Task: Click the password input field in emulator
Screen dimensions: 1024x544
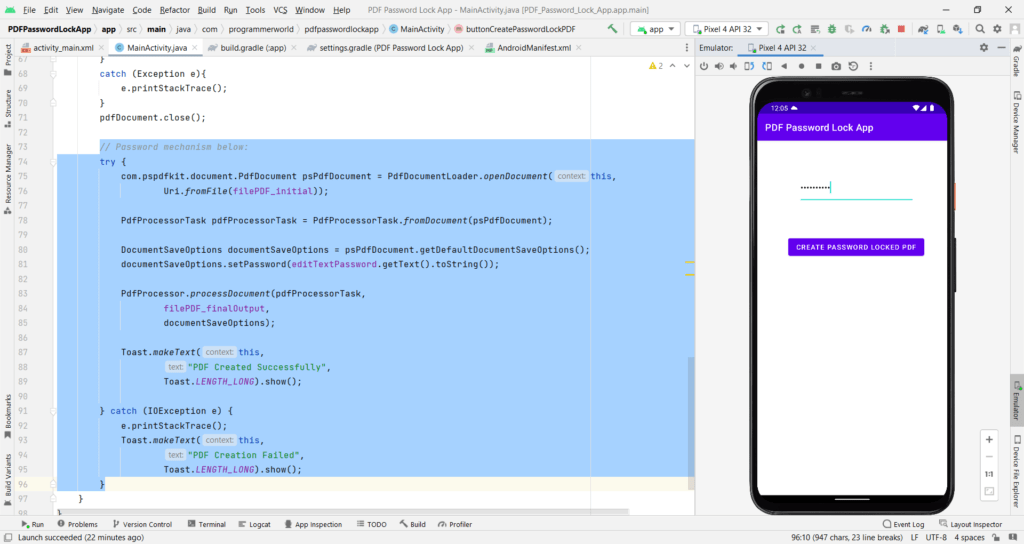Action: coord(856,188)
